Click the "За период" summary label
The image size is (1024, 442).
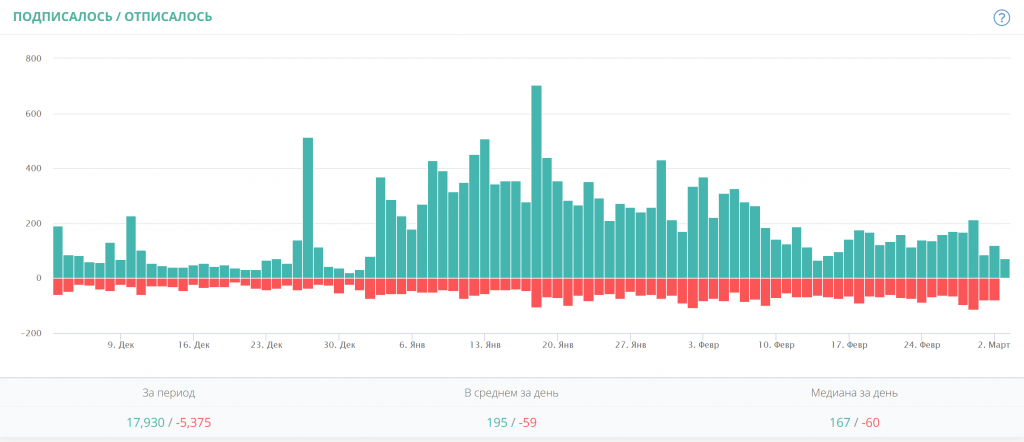(x=169, y=393)
